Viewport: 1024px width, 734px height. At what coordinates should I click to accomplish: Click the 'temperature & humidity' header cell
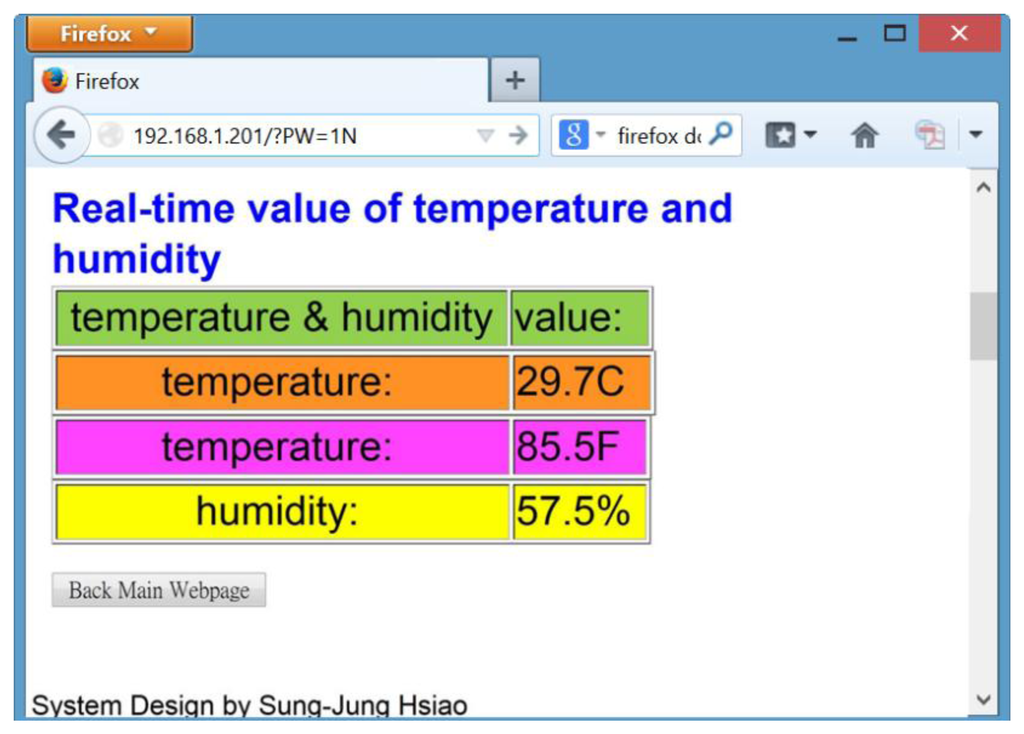(x=281, y=318)
